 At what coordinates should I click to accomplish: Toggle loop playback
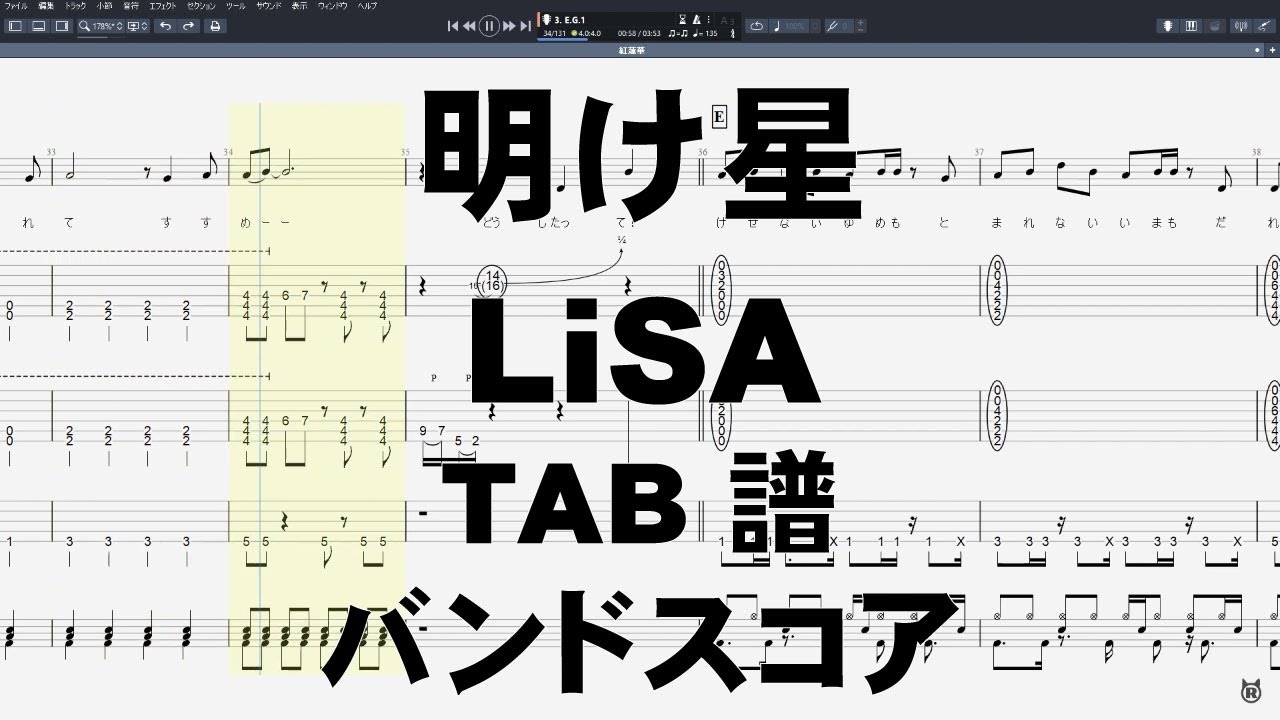(757, 26)
